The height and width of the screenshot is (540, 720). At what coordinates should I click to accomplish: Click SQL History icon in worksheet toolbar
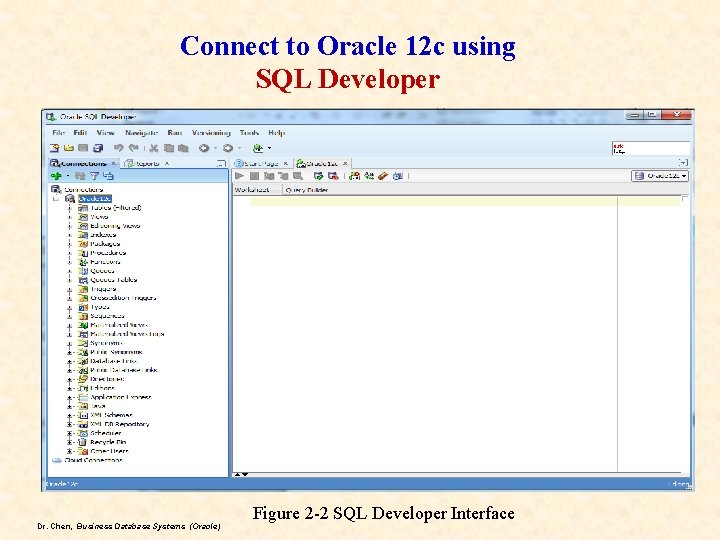398,176
